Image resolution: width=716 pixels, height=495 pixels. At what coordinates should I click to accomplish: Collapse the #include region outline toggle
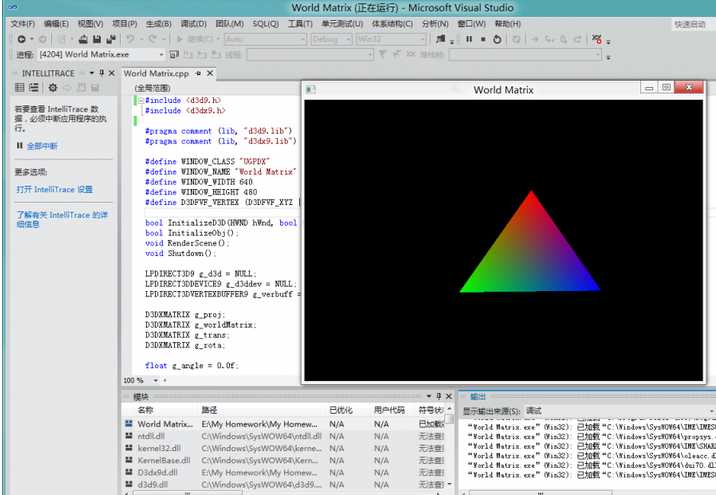[x=141, y=101]
